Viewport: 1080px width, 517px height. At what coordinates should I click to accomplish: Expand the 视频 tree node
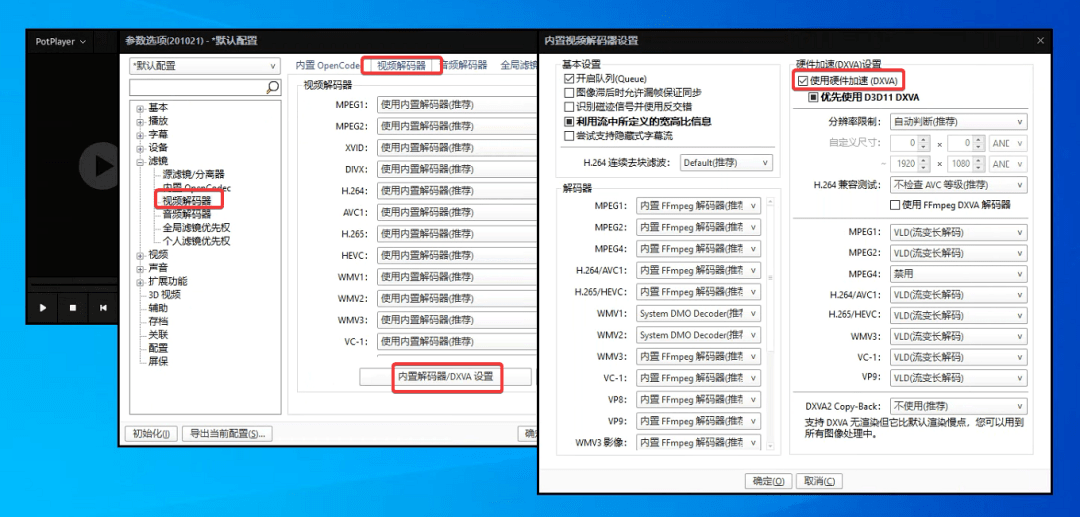coord(140,255)
